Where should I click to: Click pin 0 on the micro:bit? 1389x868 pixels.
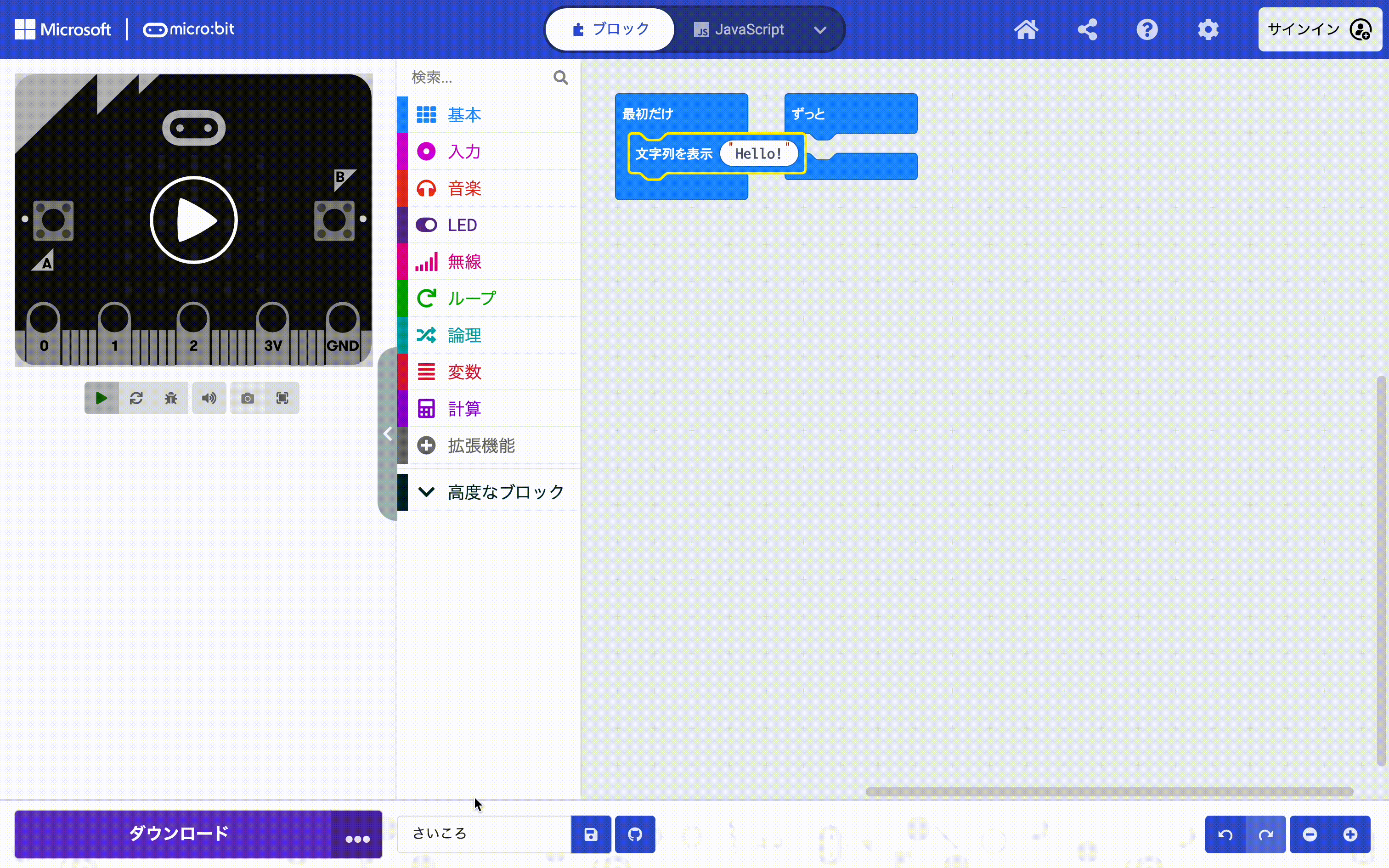pos(44,333)
